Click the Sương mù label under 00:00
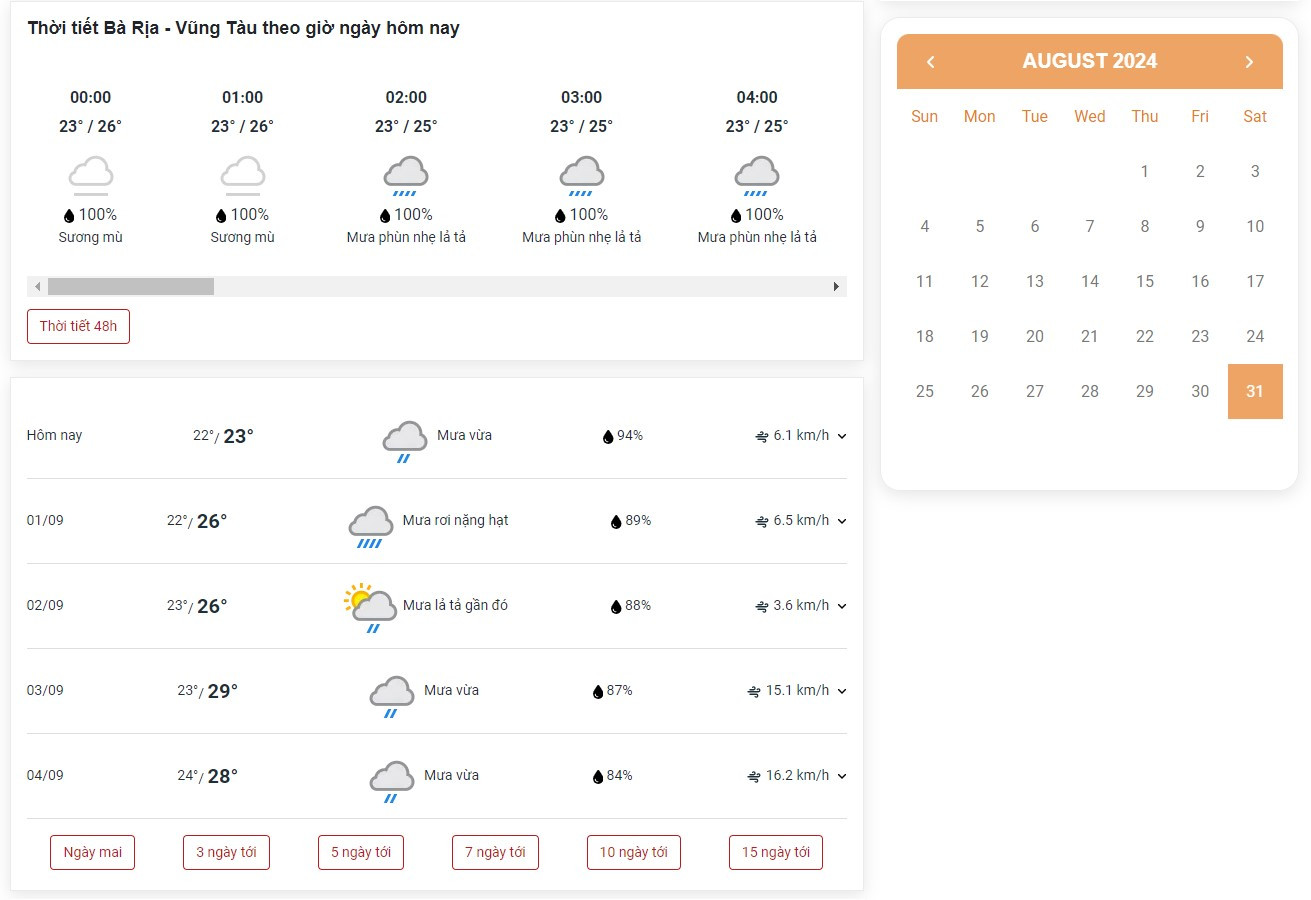Image resolution: width=1311 pixels, height=900 pixels. 90,237
